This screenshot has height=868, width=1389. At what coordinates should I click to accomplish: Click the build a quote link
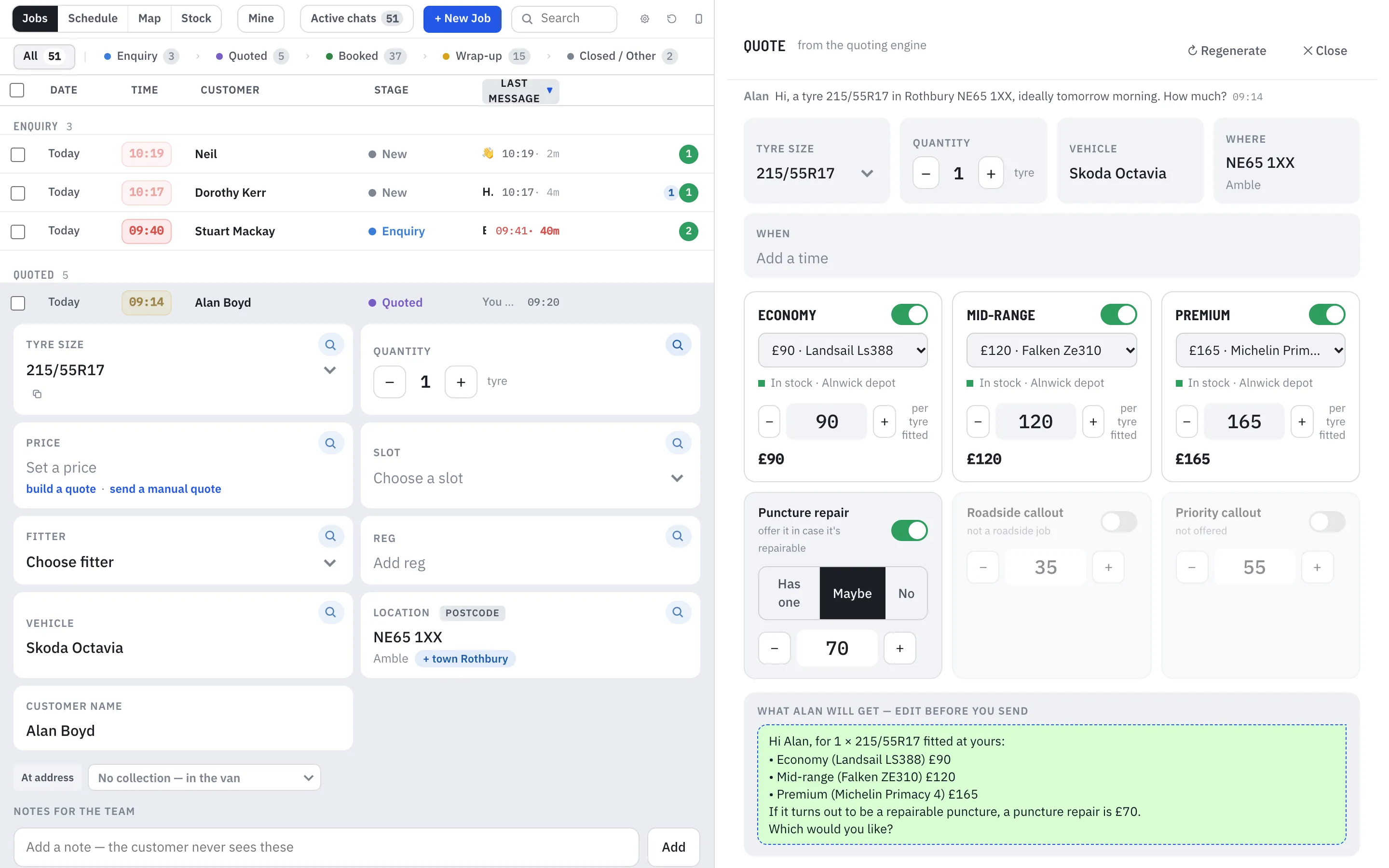pyautogui.click(x=61, y=488)
